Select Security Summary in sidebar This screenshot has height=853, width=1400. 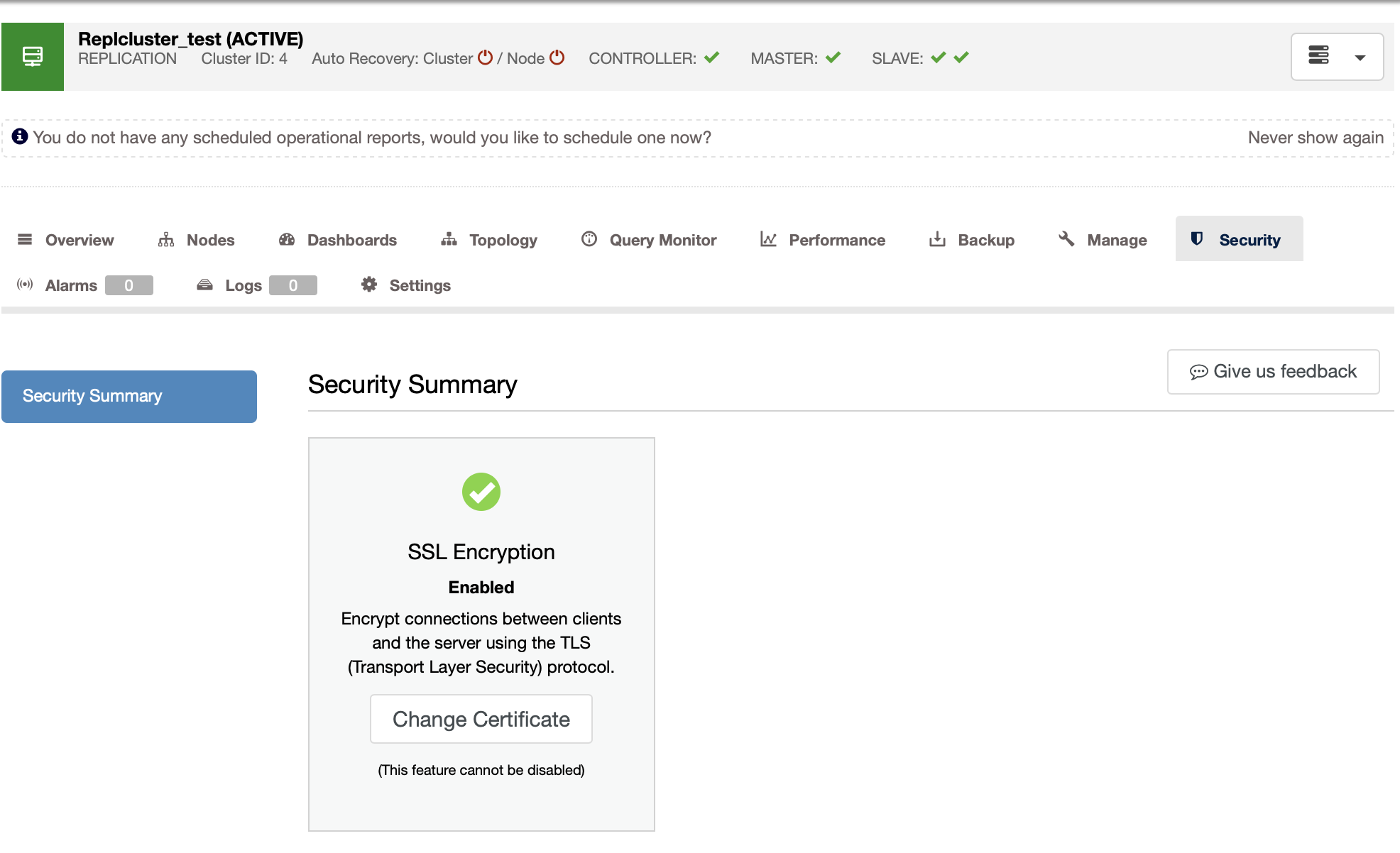pos(129,397)
